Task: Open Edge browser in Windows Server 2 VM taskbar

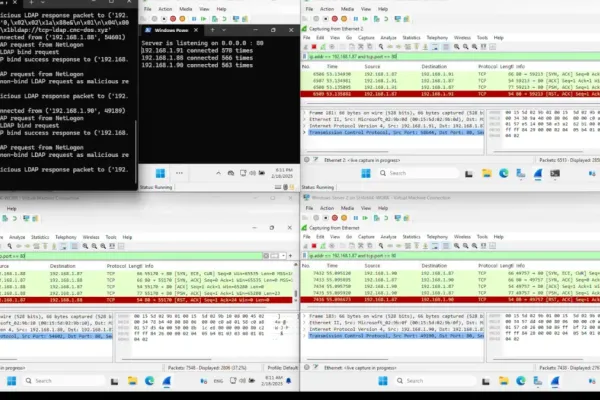Action: coord(520,380)
